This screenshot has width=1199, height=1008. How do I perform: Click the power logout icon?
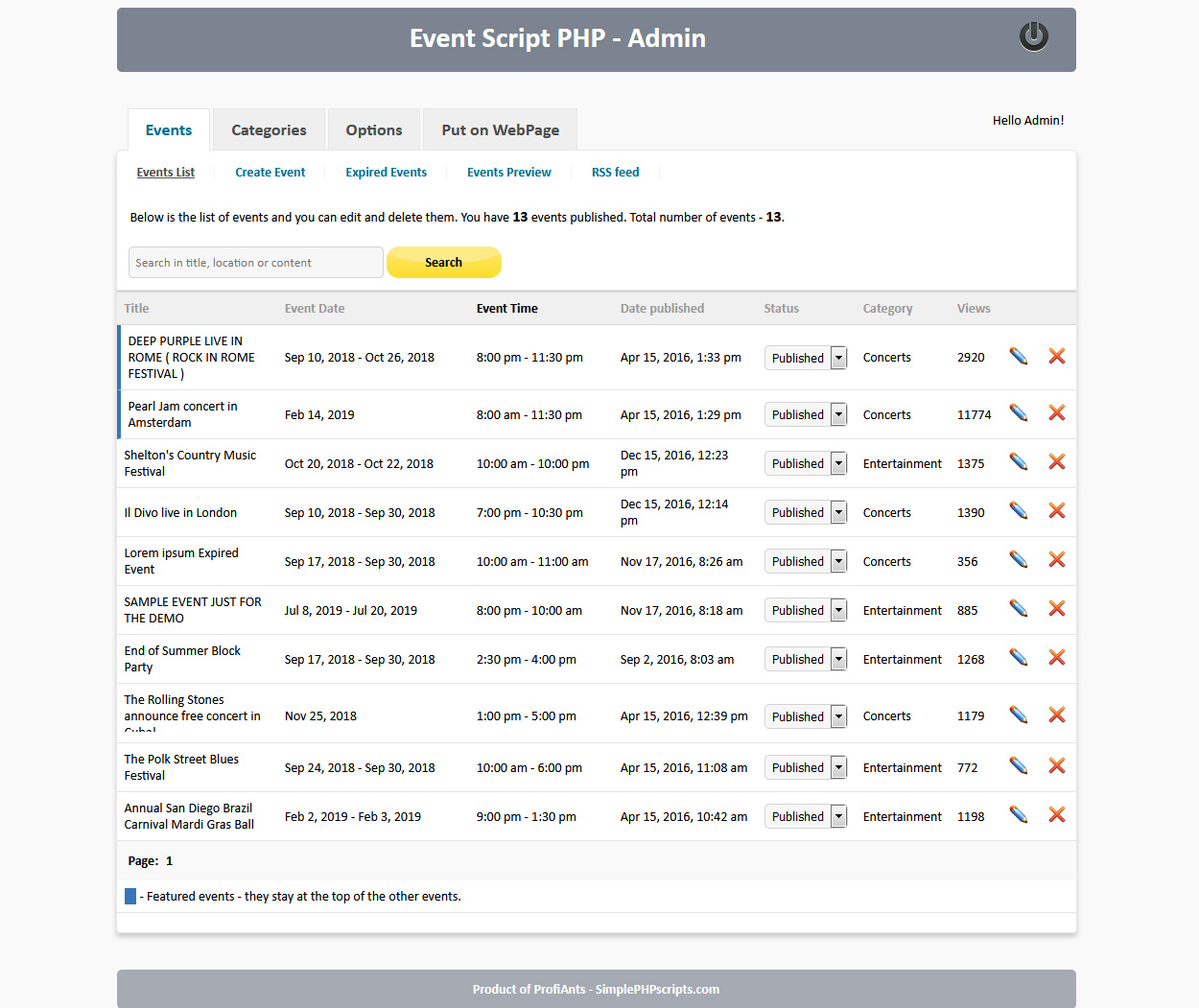(x=1033, y=36)
